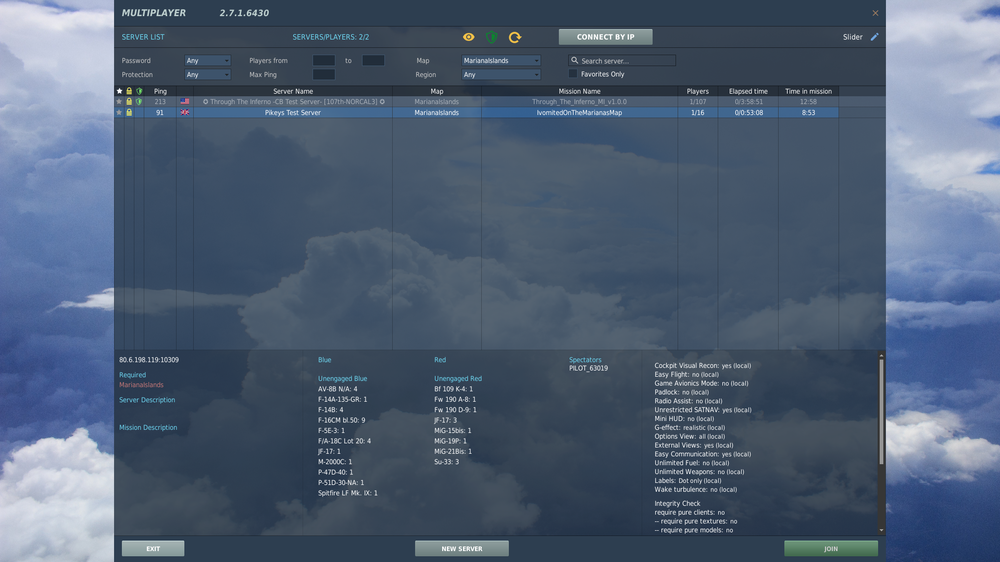Click the search magnifier icon
Screen dimensions: 1000x562
pyautogui.click(x=574, y=61)
